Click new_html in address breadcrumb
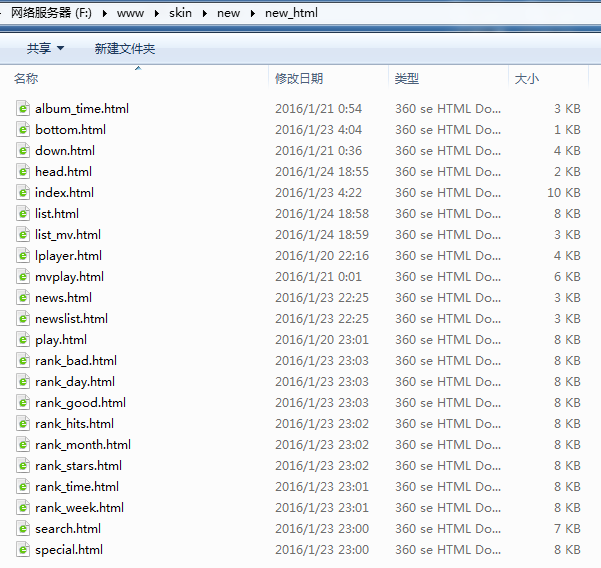The height and width of the screenshot is (568, 601). pos(291,13)
